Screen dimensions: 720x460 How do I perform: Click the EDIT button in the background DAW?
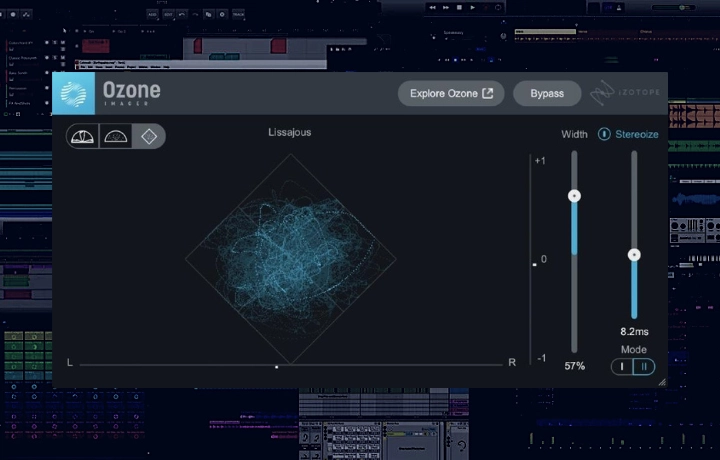tap(169, 14)
